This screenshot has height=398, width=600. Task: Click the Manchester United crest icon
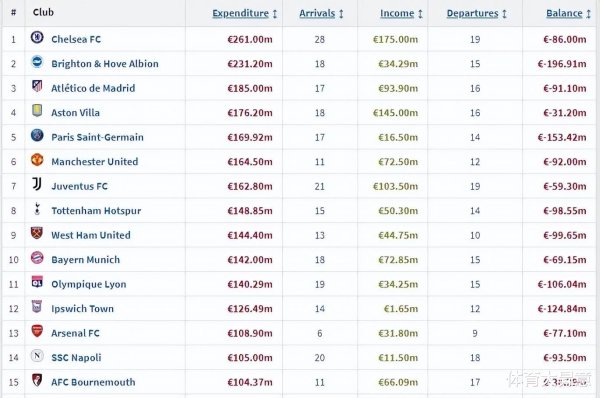pos(37,160)
